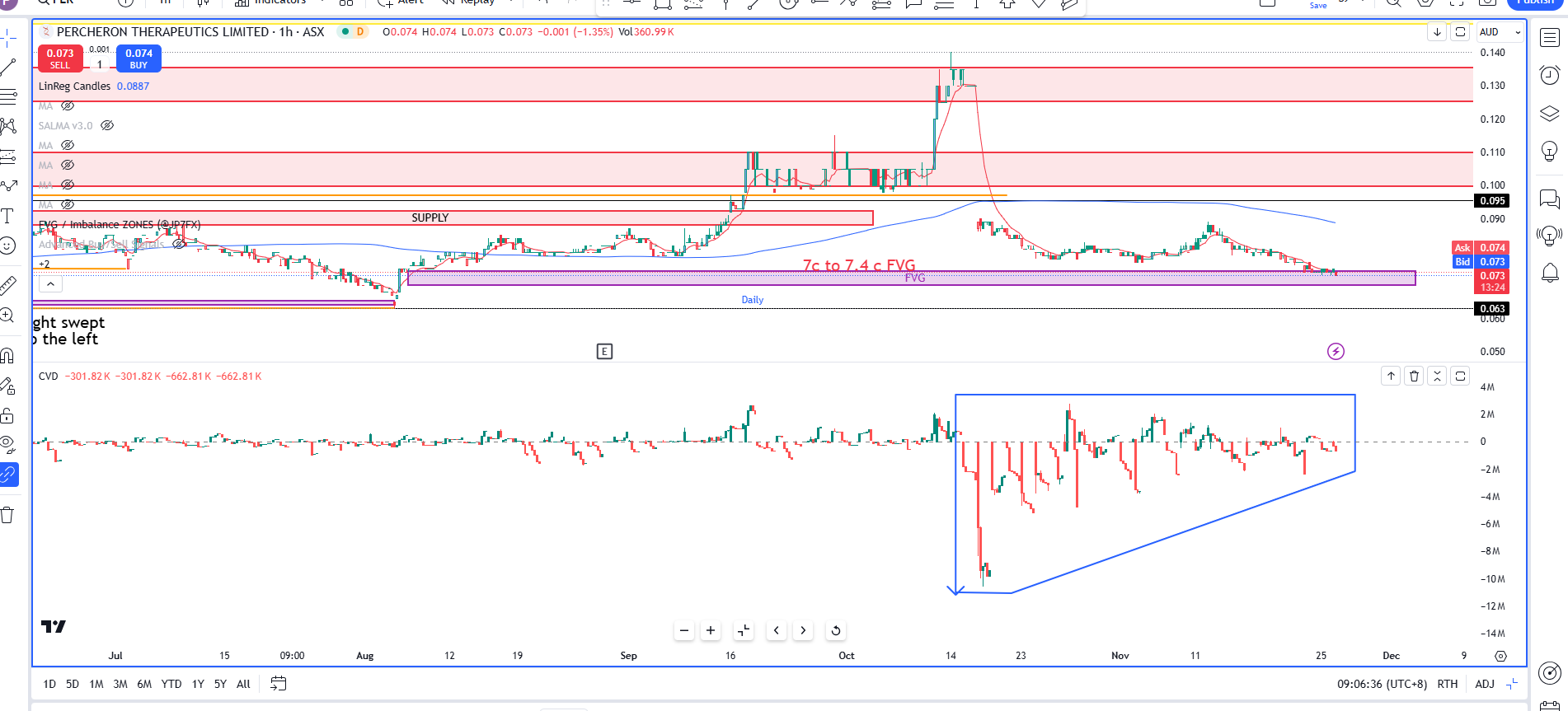This screenshot has height=711, width=1568.
Task: Click the PERCHERON THERAPEUTICS LIMITED symbol title
Action: tap(162, 32)
